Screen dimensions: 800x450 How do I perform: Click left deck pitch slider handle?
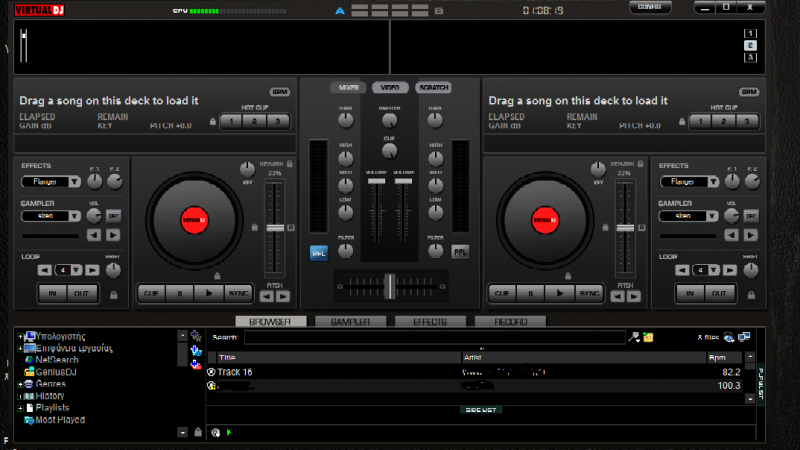coord(275,228)
